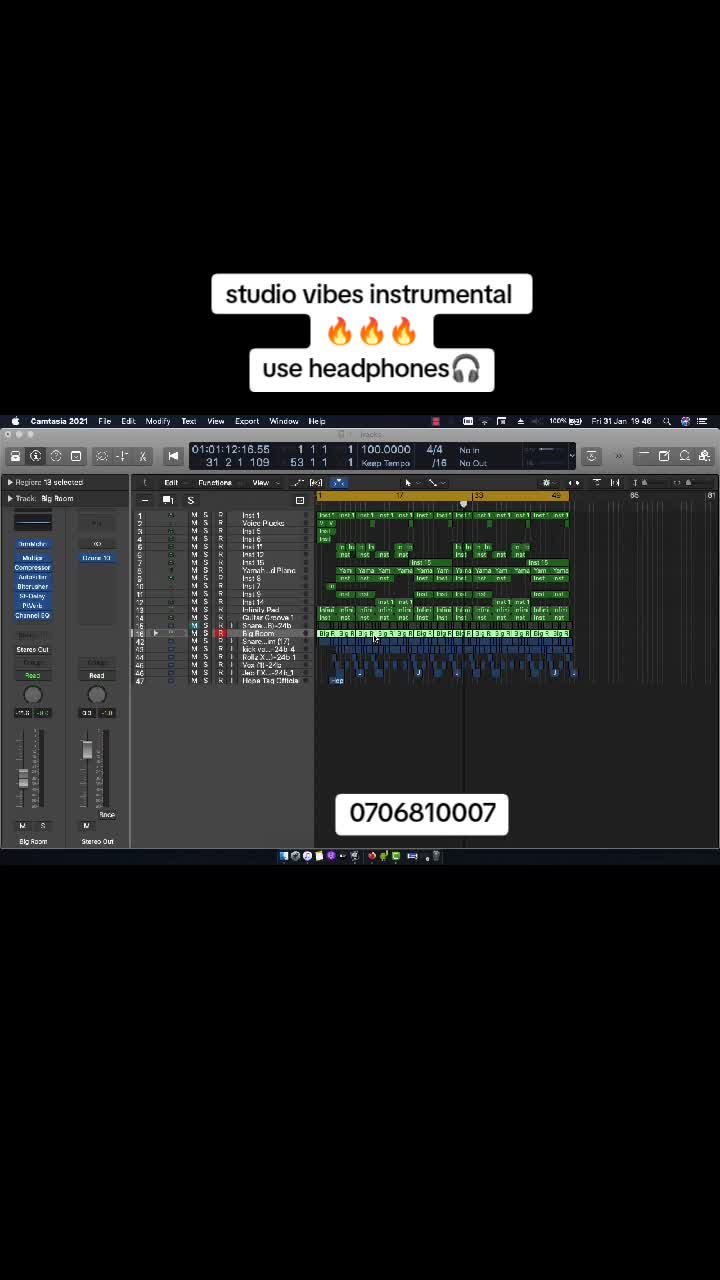720x1280 pixels.
Task: Mute the Yamaha Piano track
Action: 194,570
